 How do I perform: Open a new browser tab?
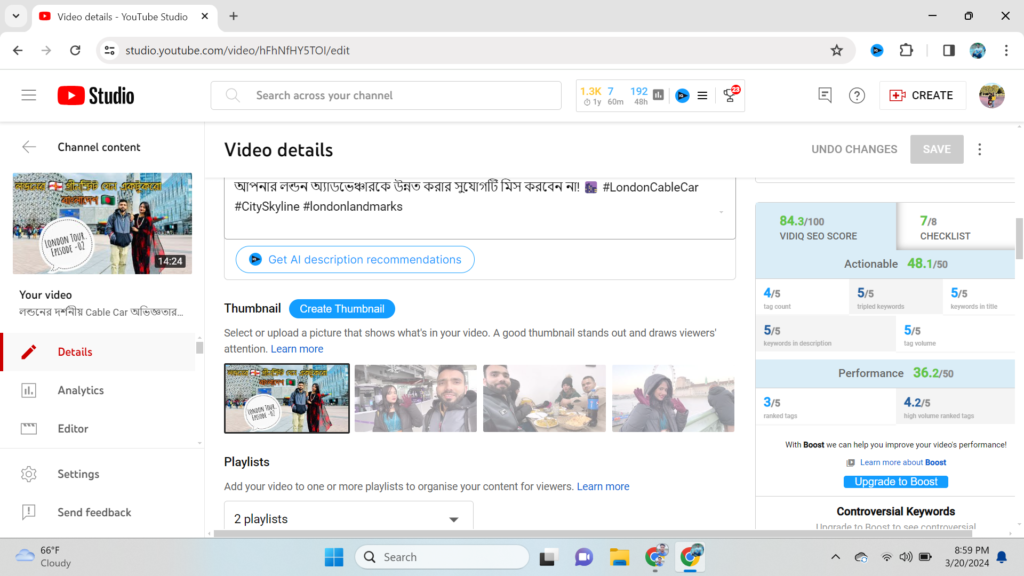tap(233, 16)
